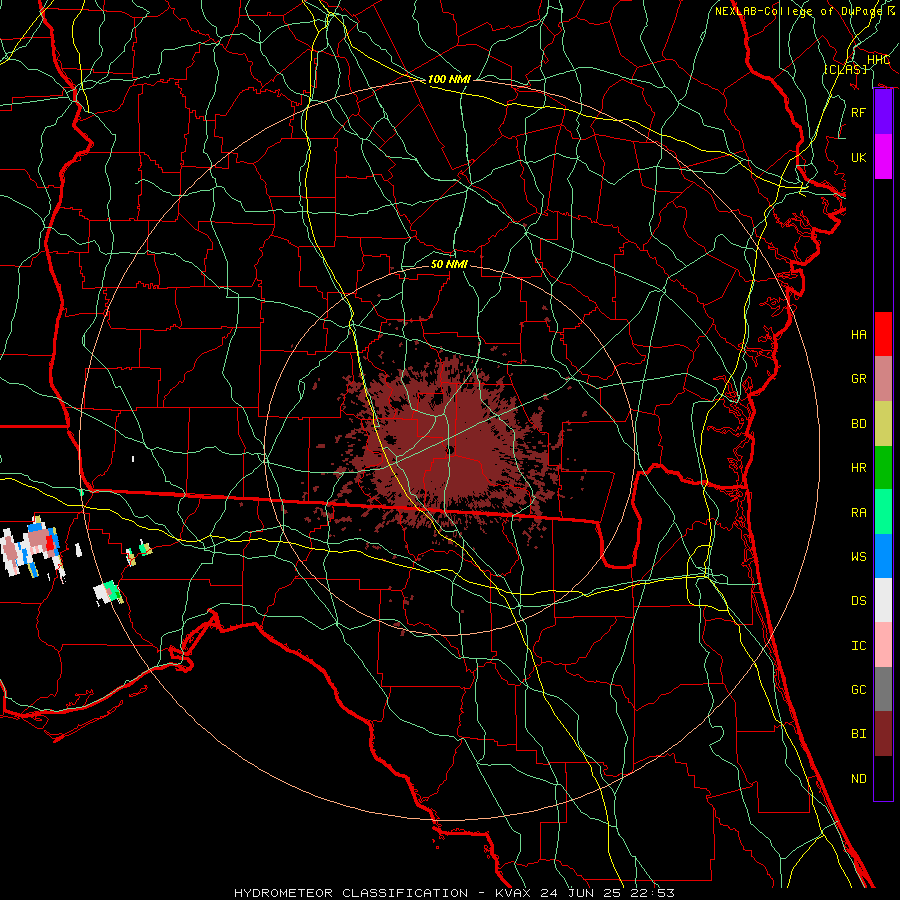Click the HA red legend swatch
The image size is (900, 900).
[883, 334]
